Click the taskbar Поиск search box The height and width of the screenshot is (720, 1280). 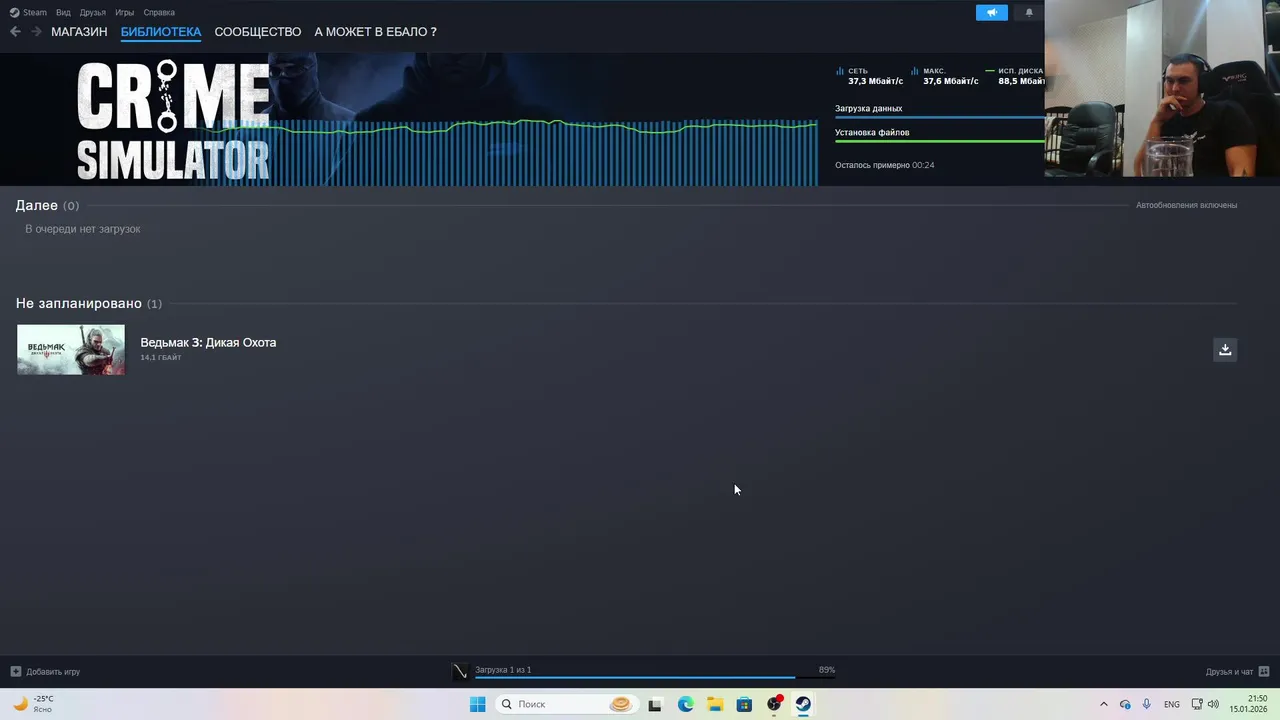coord(566,704)
